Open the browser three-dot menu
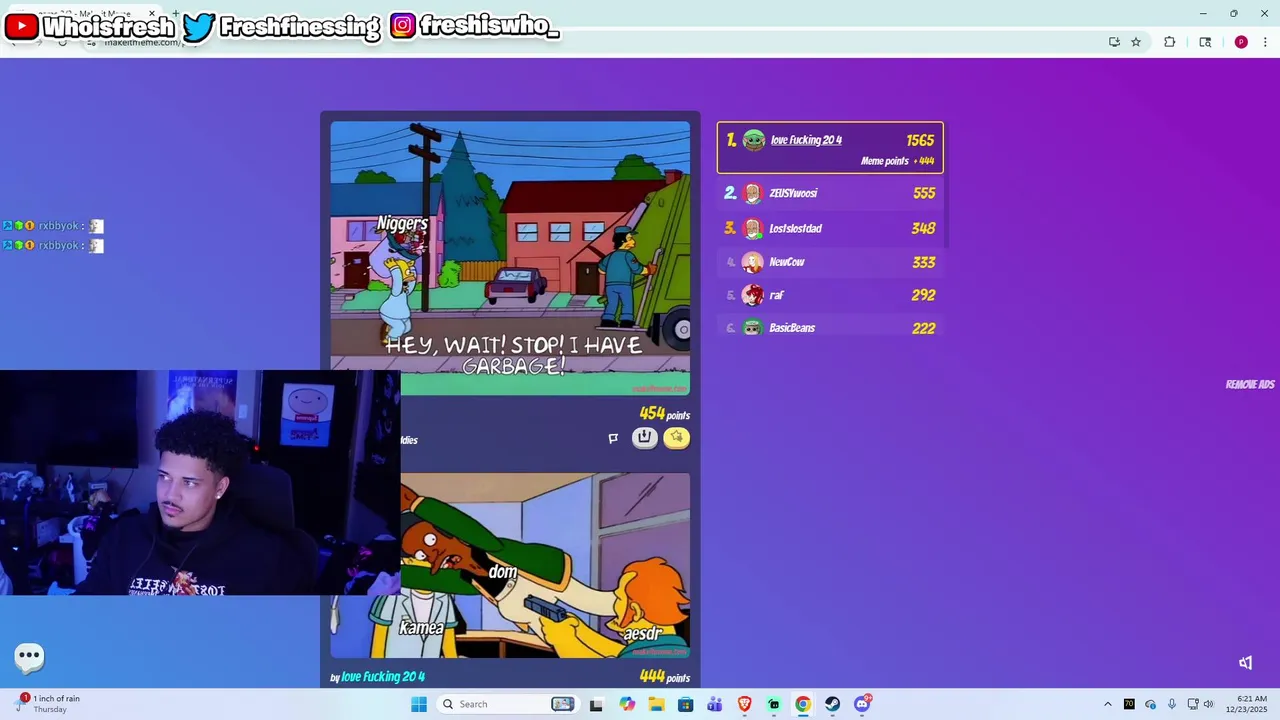This screenshot has height=720, width=1280. pyautogui.click(x=1265, y=42)
